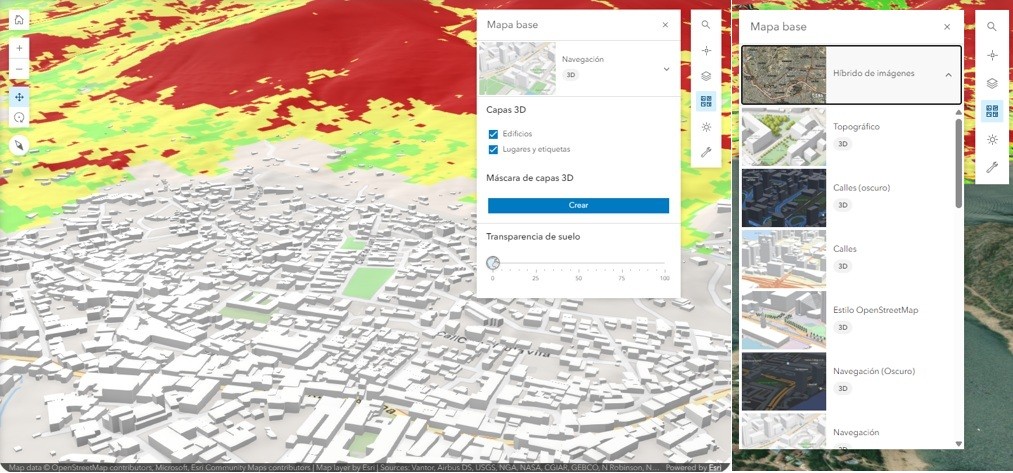Open the locate/crosshair tool in left map toolbar
The image size is (1013, 473).
pyautogui.click(x=706, y=50)
